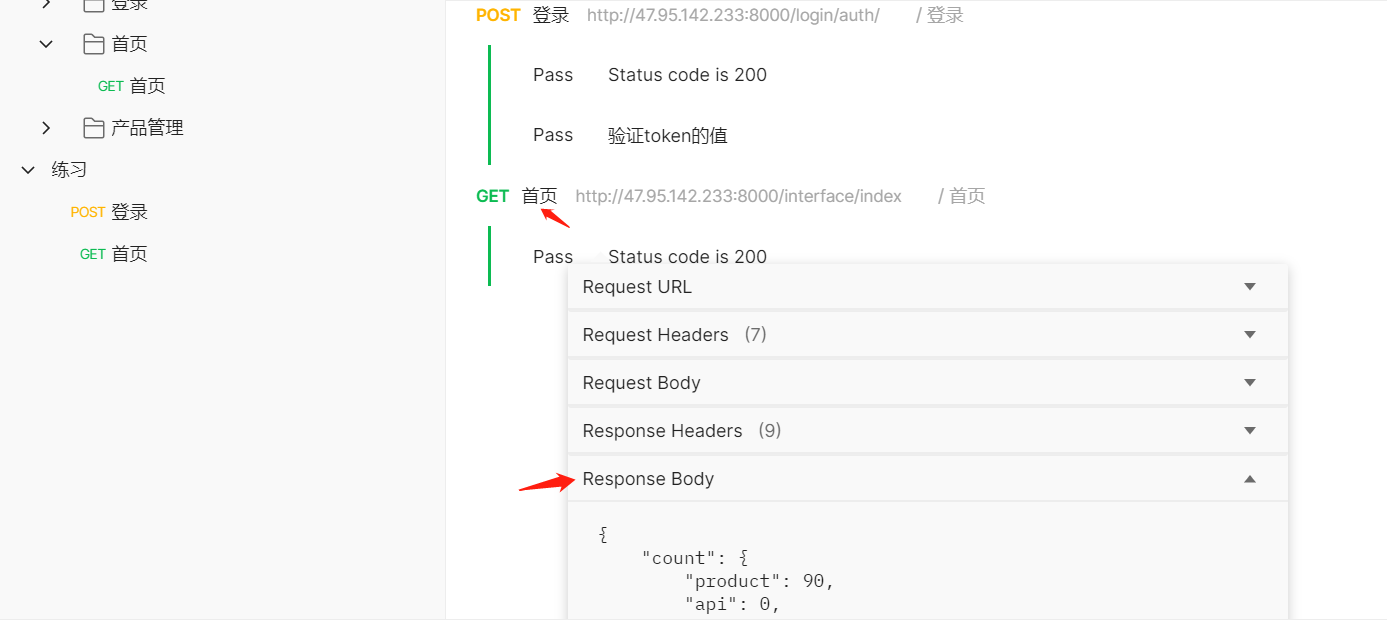Click the 首页 folder icon in sidebar
This screenshot has height=630, width=1387.
point(94,44)
